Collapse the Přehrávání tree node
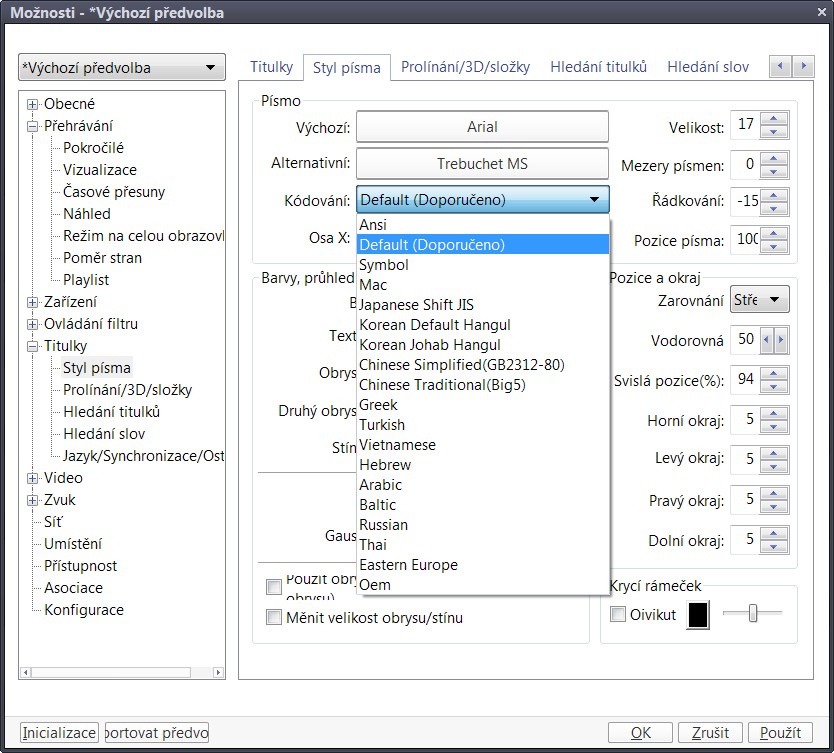Screen dimensions: 834x753 tap(33, 126)
